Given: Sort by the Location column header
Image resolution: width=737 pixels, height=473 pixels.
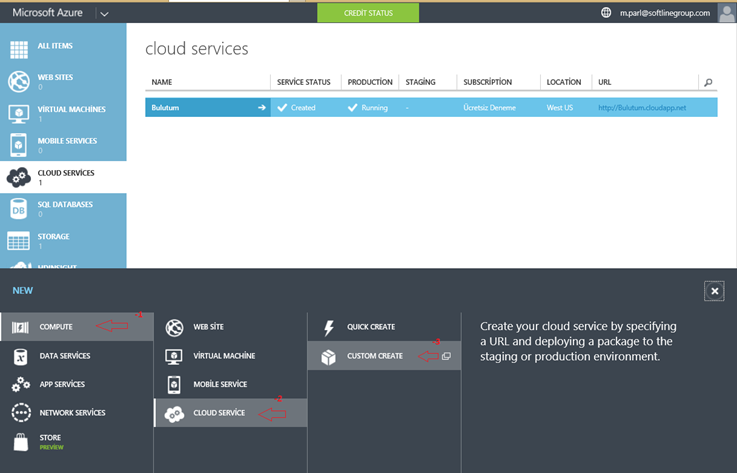Looking at the screenshot, I should pos(564,82).
